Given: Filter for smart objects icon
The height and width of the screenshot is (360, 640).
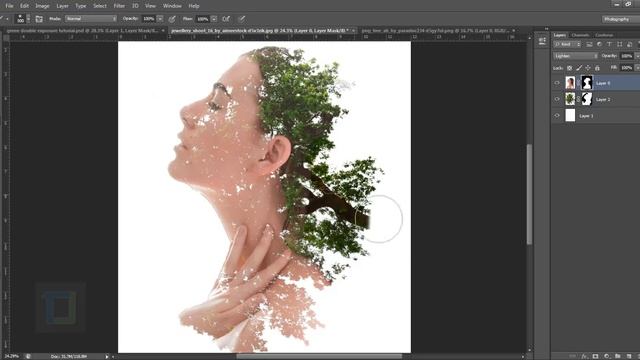Looking at the screenshot, I should (x=629, y=44).
